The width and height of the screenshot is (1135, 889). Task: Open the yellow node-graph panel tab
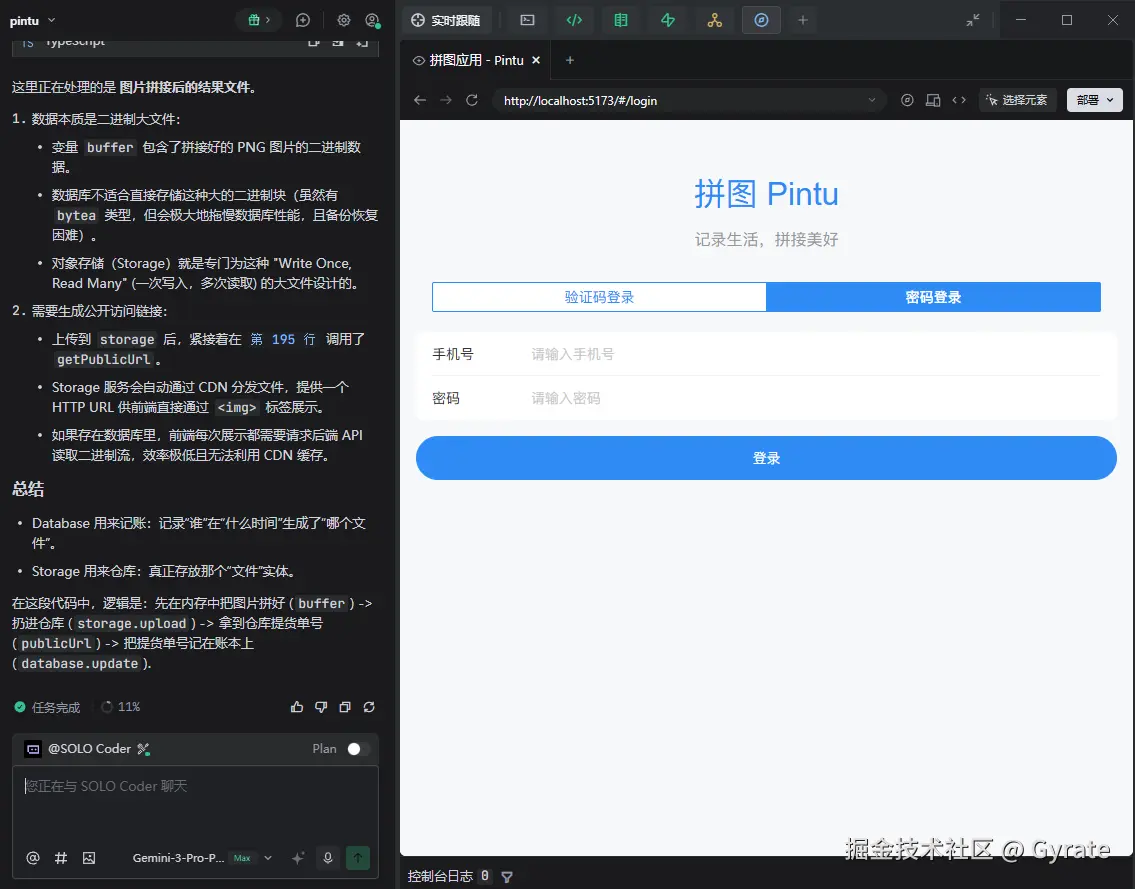[715, 20]
